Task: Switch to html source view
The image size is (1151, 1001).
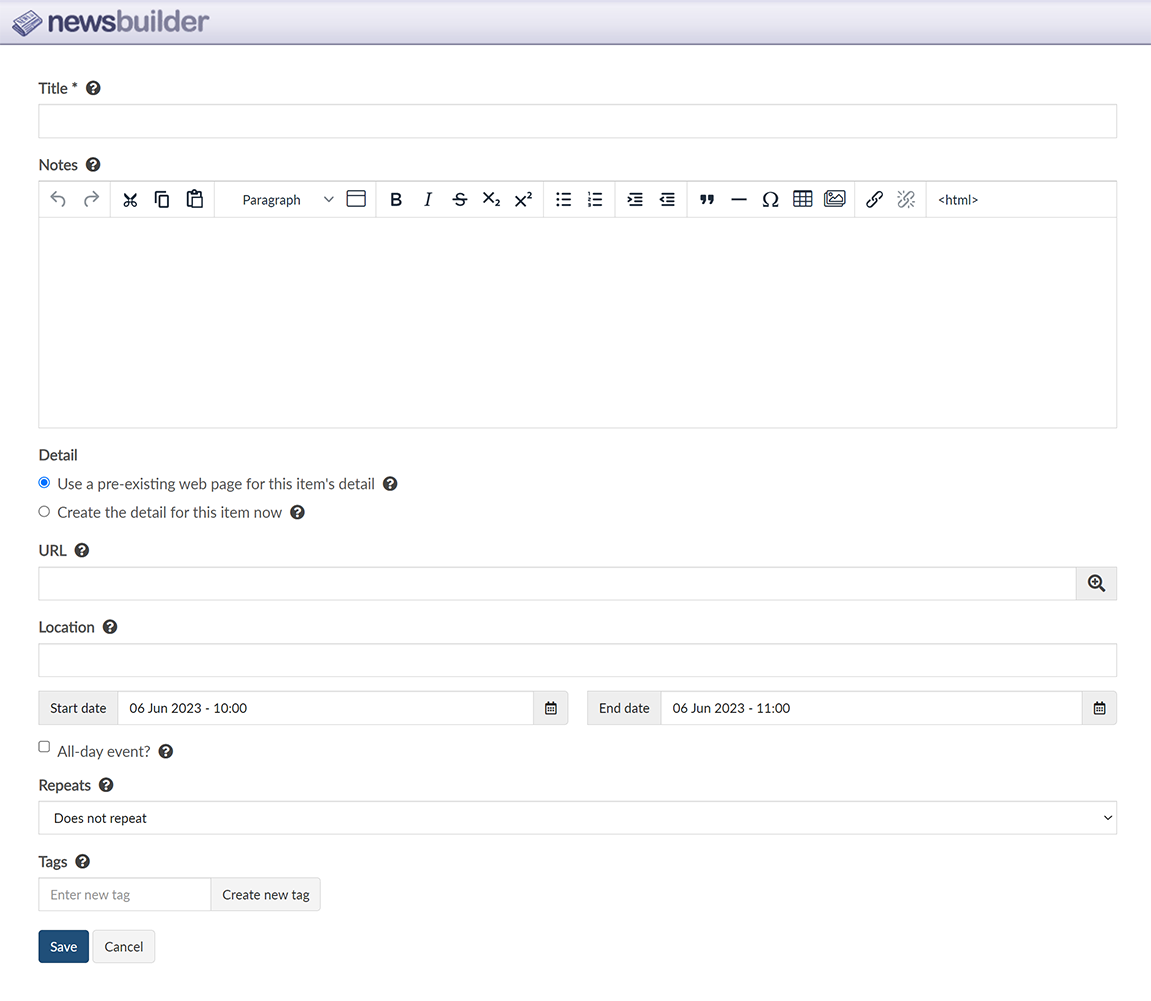Action: [957, 200]
